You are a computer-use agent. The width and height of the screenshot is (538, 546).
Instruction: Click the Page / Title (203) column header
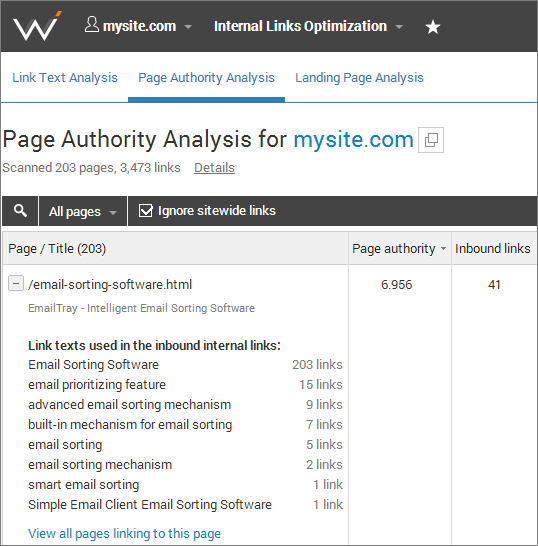[176, 249]
